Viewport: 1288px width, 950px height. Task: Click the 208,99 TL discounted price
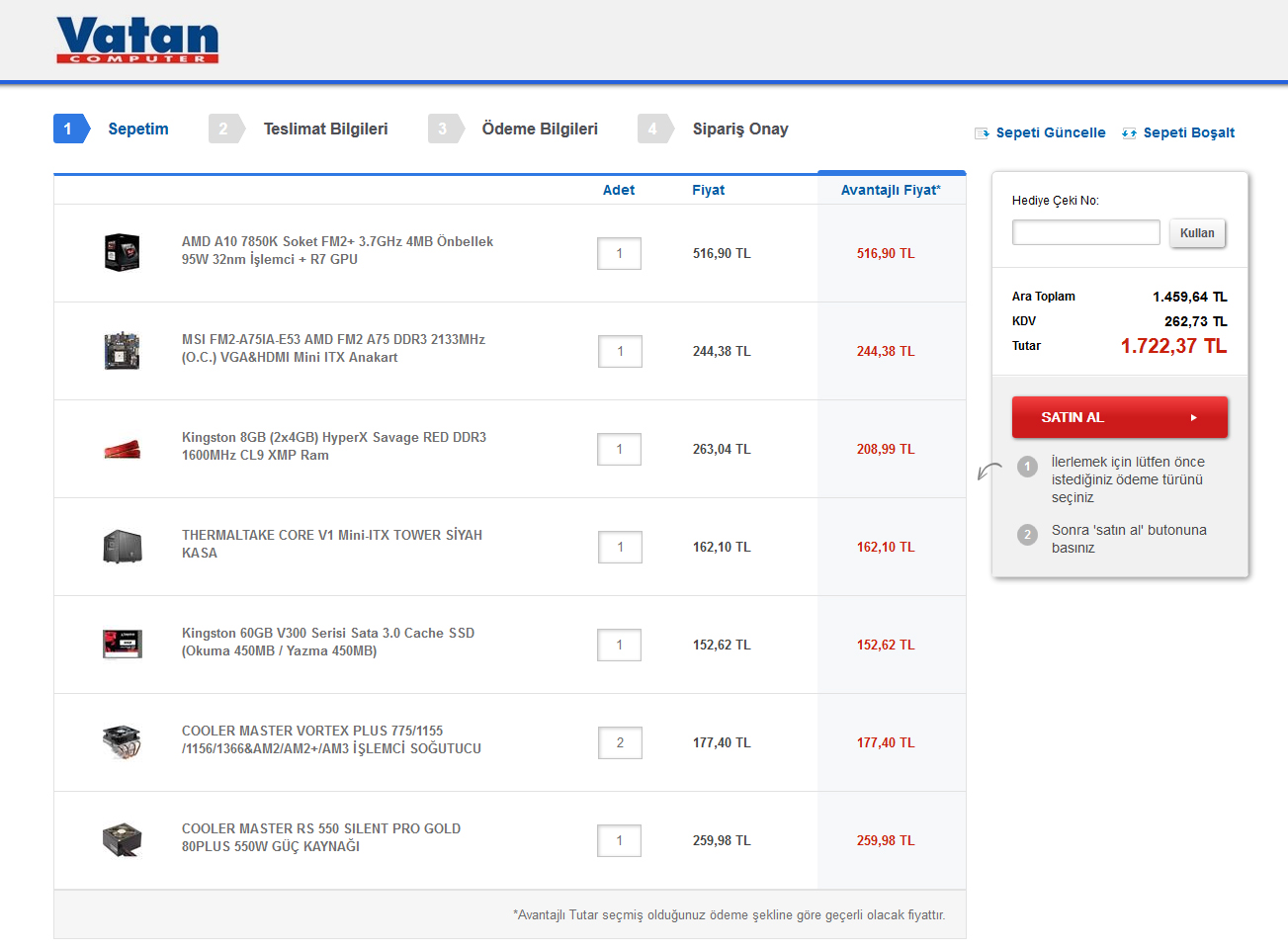click(886, 449)
